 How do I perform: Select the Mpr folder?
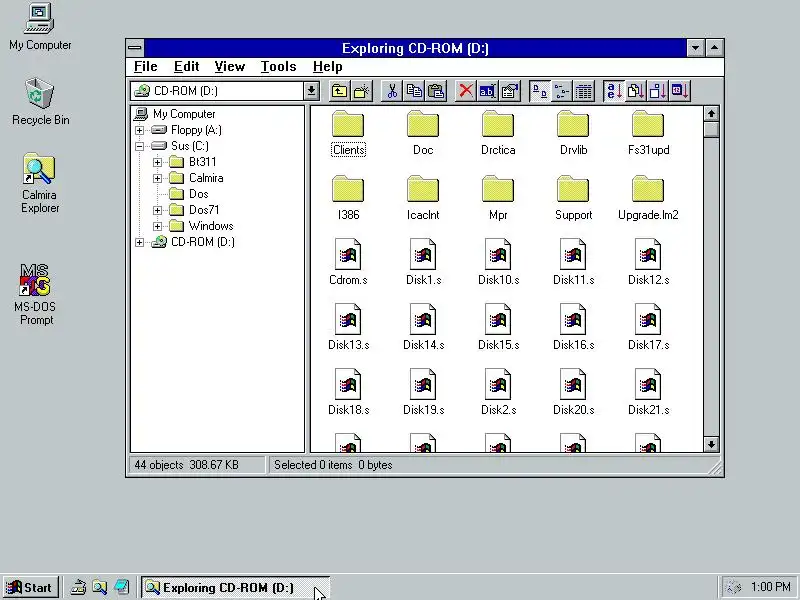pyautogui.click(x=498, y=198)
